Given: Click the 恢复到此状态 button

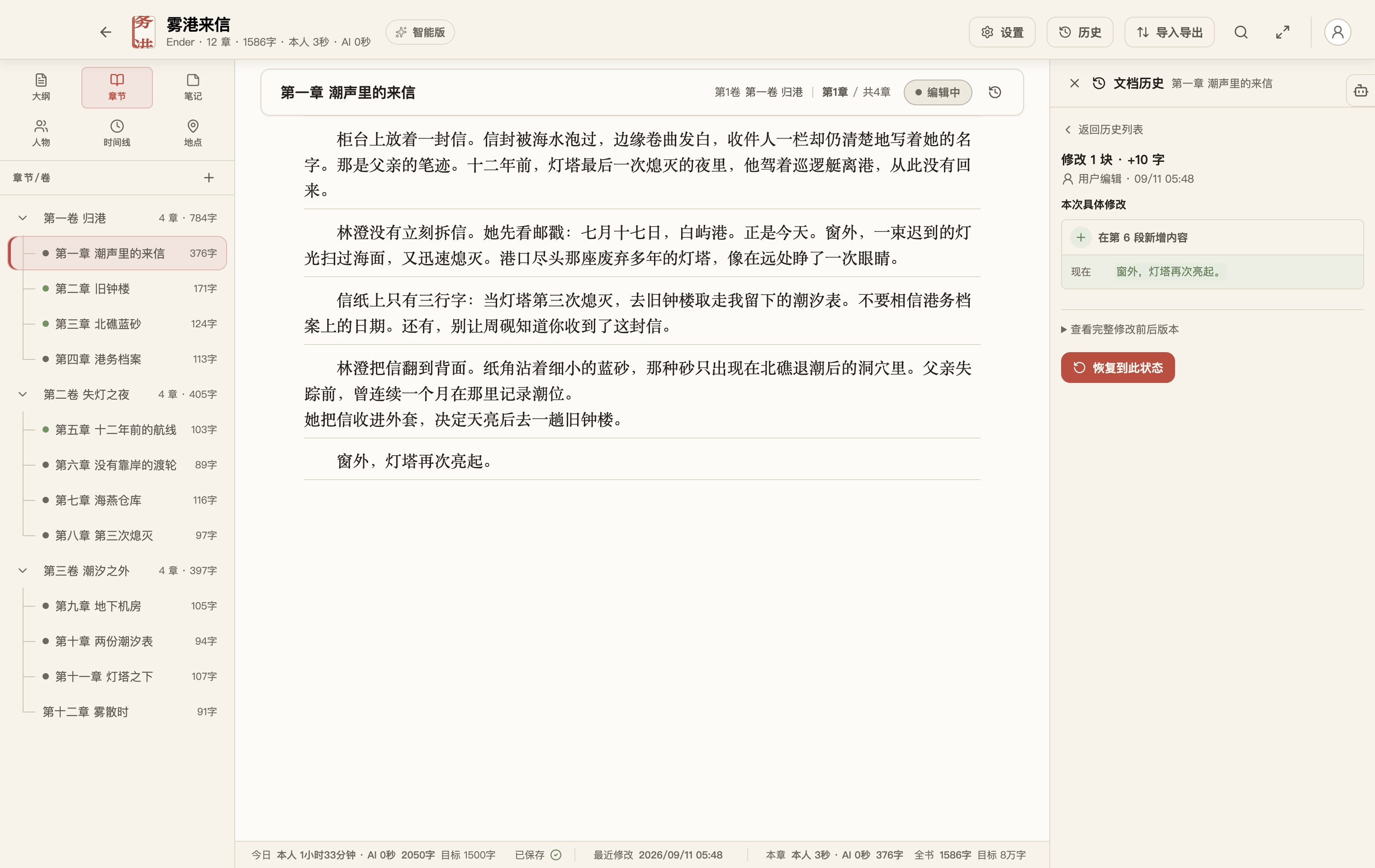Looking at the screenshot, I should pos(1118,368).
